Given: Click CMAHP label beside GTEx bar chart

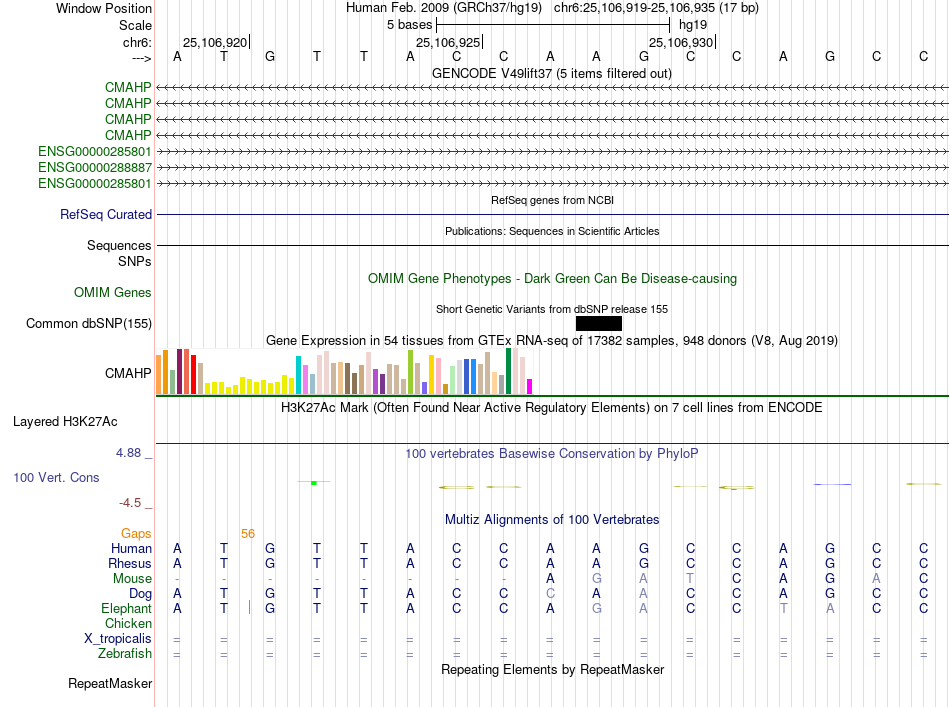Looking at the screenshot, I should point(128,373).
